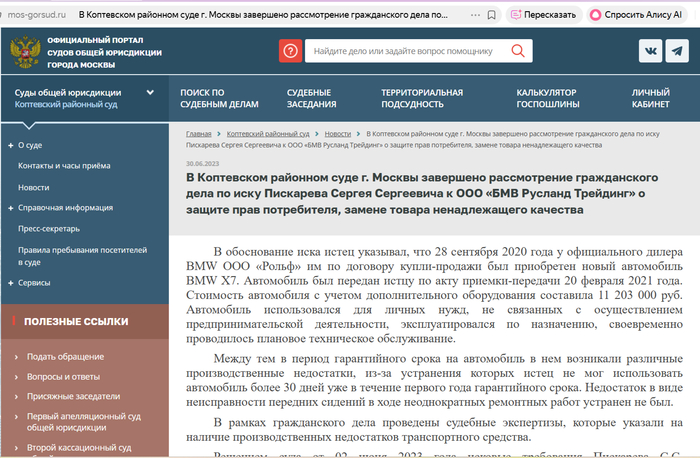Click the date 30.06.2023 above headline
This screenshot has width=700, height=458.
[x=203, y=164]
